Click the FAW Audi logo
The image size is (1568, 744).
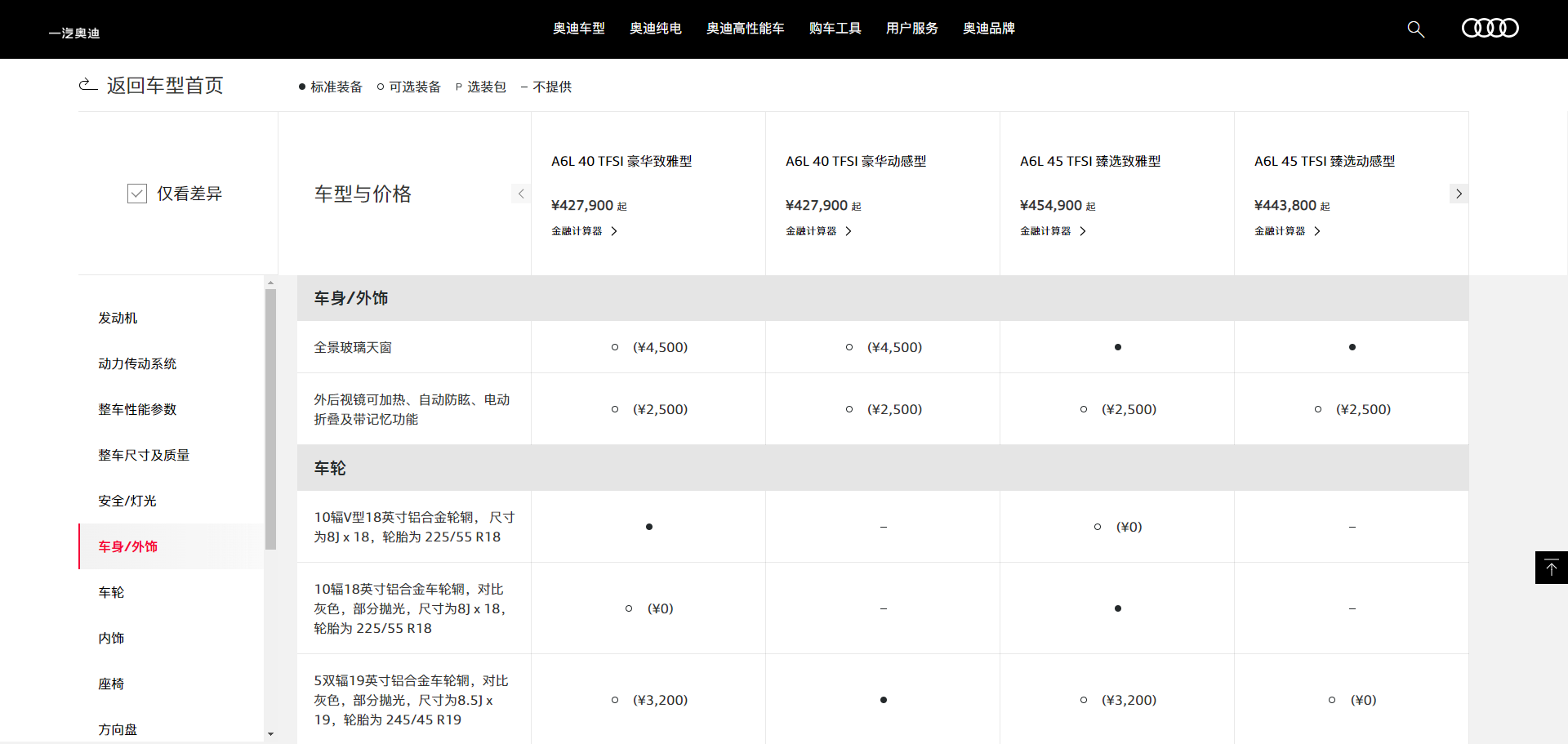click(74, 33)
